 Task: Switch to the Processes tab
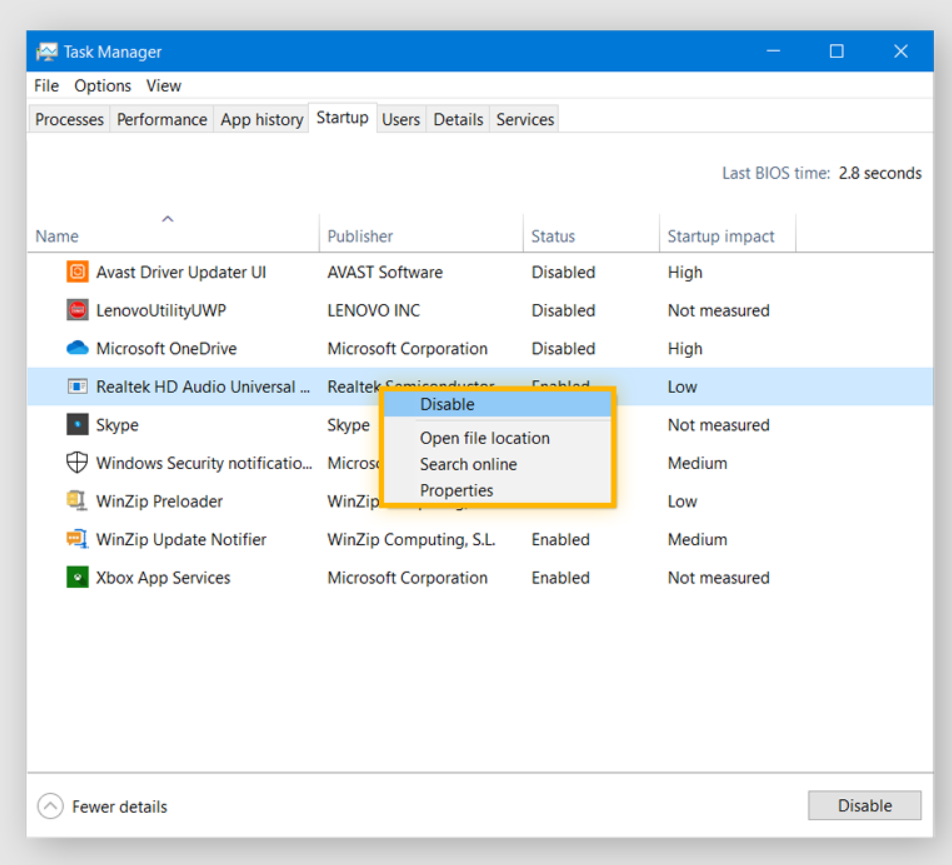pyautogui.click(x=69, y=119)
